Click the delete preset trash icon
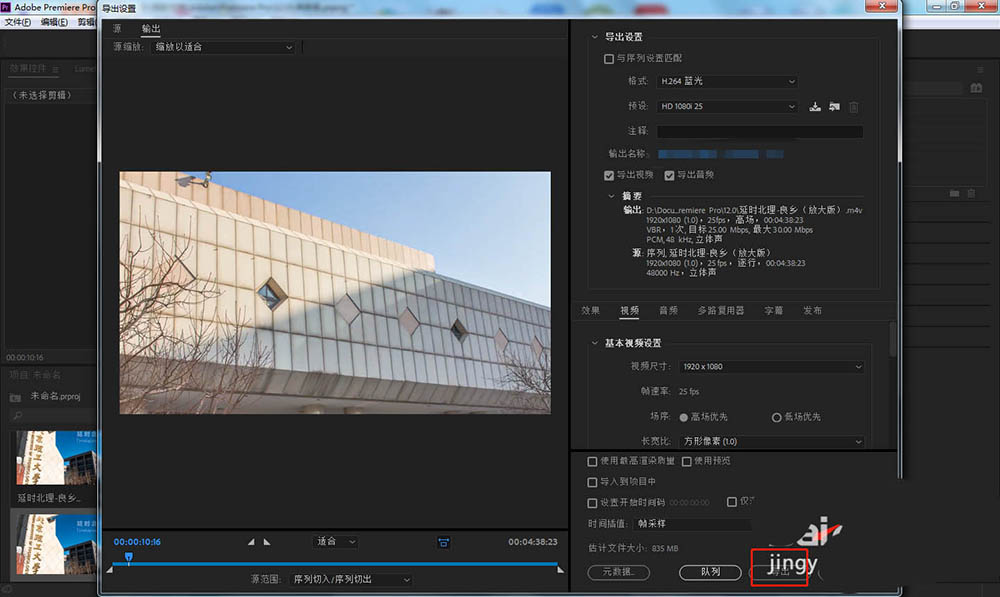Viewport: 1000px width, 597px height. [x=854, y=107]
